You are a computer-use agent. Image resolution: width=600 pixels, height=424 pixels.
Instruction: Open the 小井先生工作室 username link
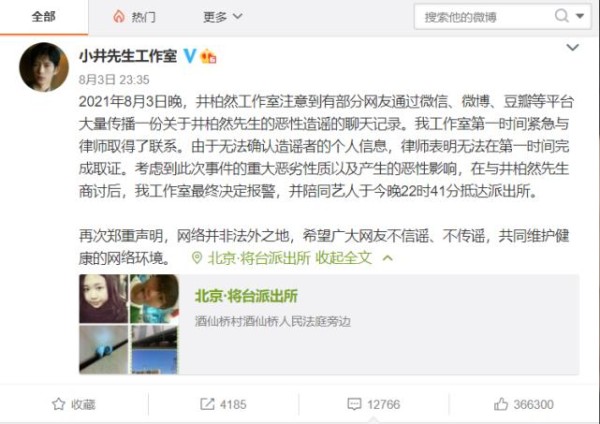pyautogui.click(x=128, y=56)
